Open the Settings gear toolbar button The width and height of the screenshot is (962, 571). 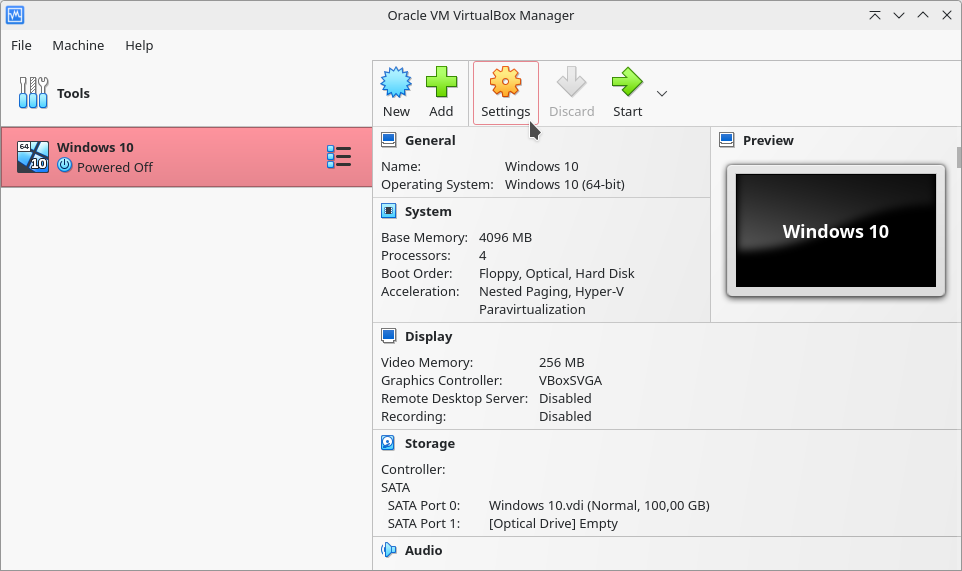(506, 93)
